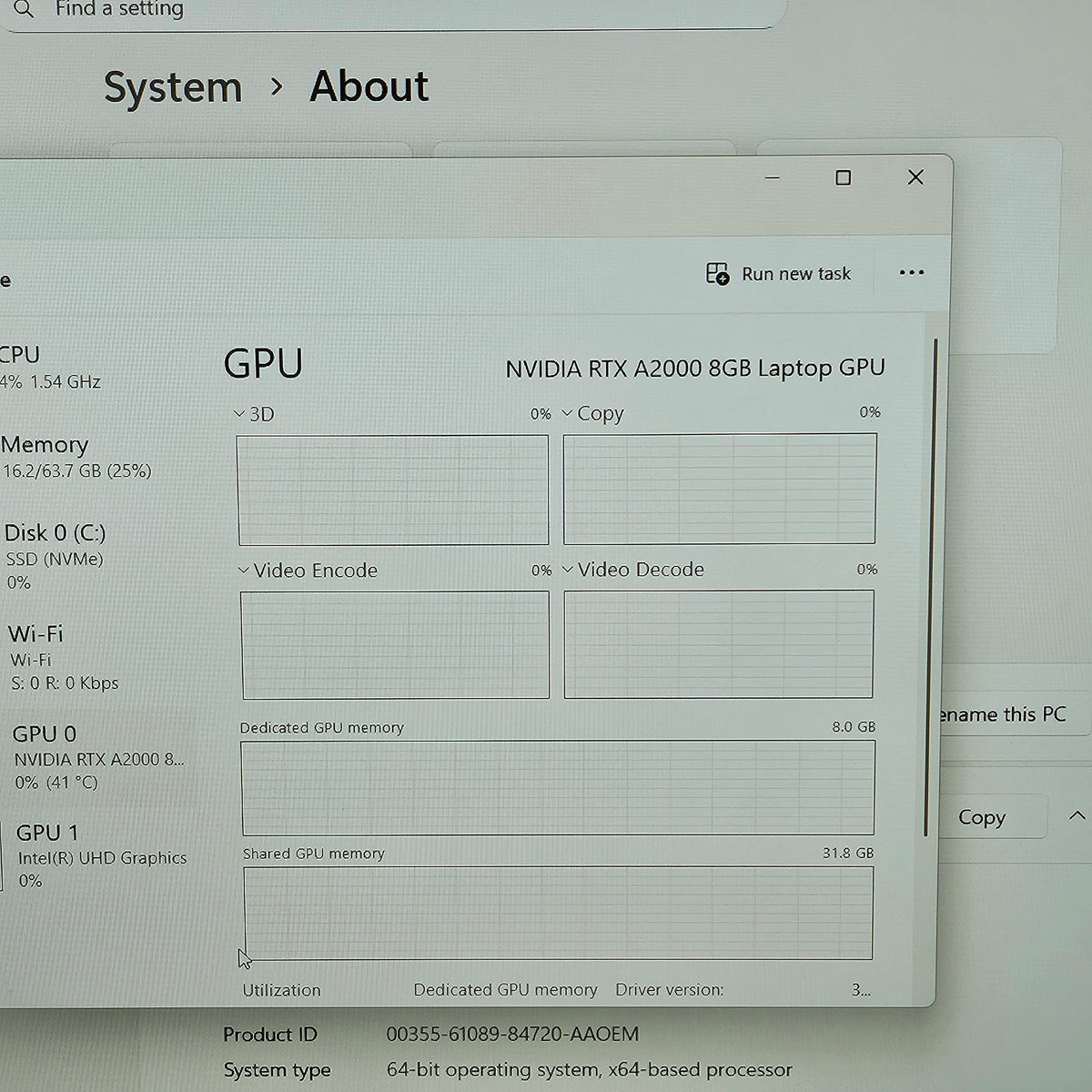Click the Shared GPU memory graph
1092x1092 pixels.
pos(559,913)
